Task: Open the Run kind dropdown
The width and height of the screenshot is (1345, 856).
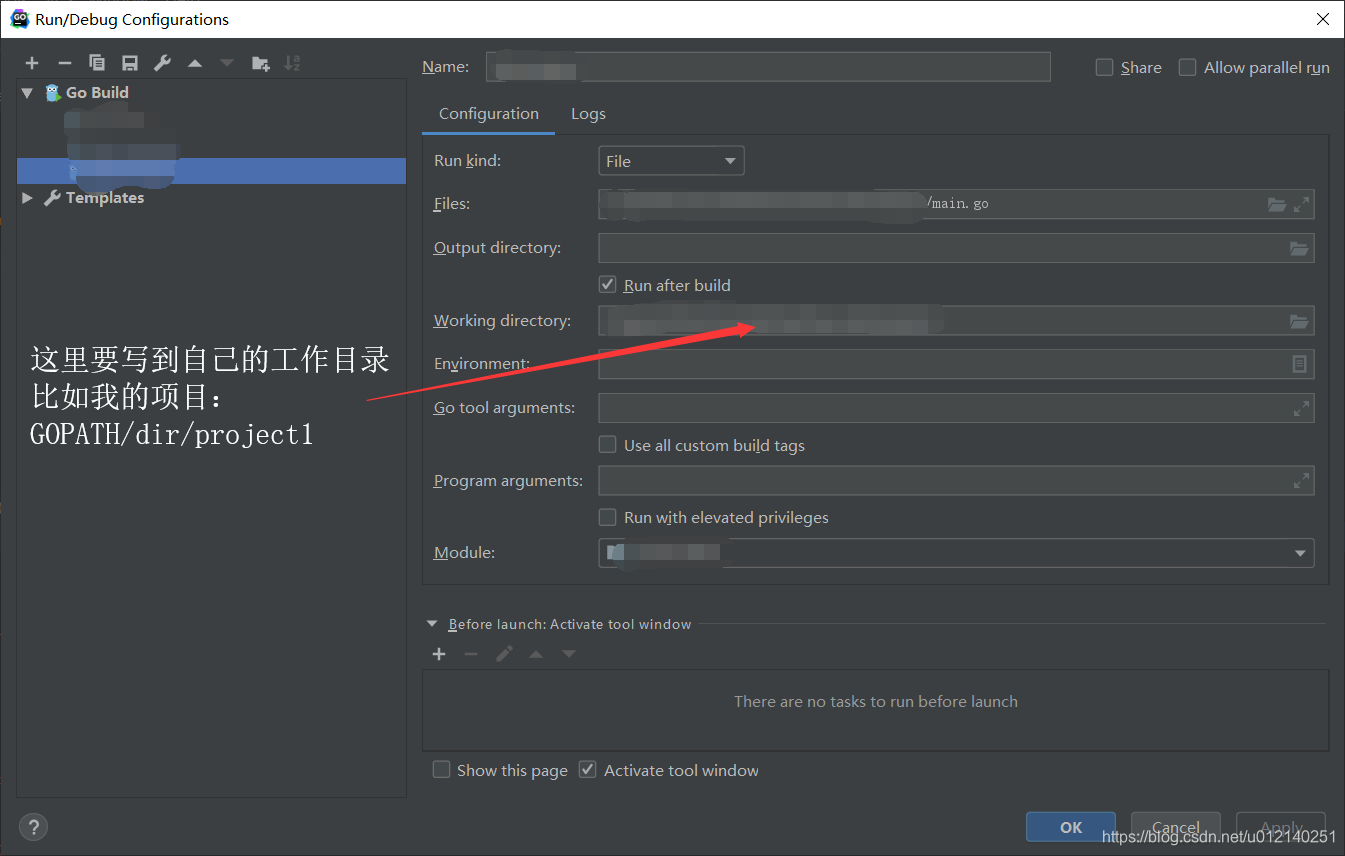Action: [x=671, y=161]
